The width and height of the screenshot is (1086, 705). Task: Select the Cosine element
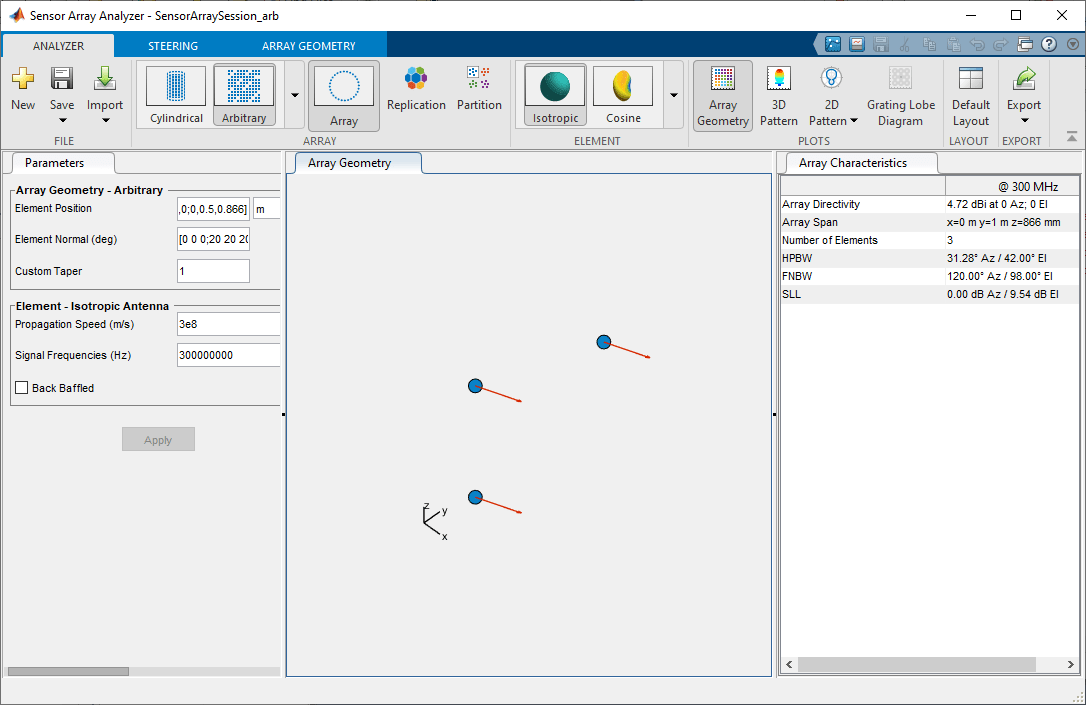pos(623,96)
